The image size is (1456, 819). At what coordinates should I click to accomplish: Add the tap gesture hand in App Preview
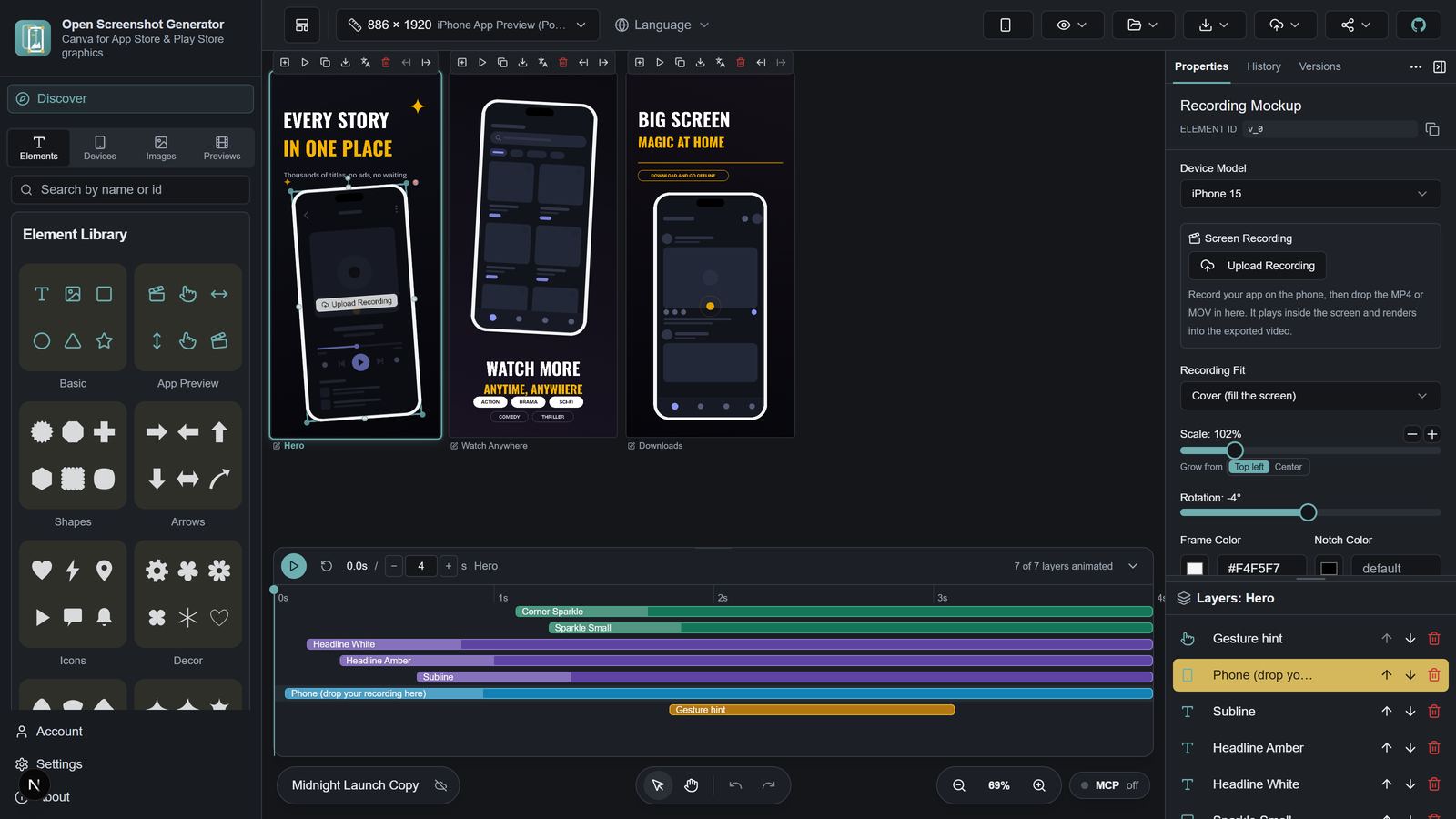(188, 294)
